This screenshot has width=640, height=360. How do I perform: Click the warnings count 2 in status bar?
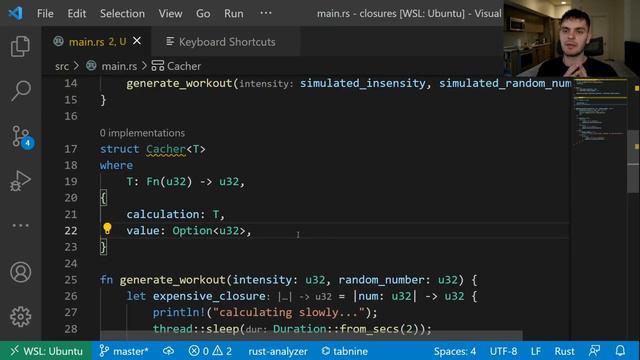pos(222,351)
